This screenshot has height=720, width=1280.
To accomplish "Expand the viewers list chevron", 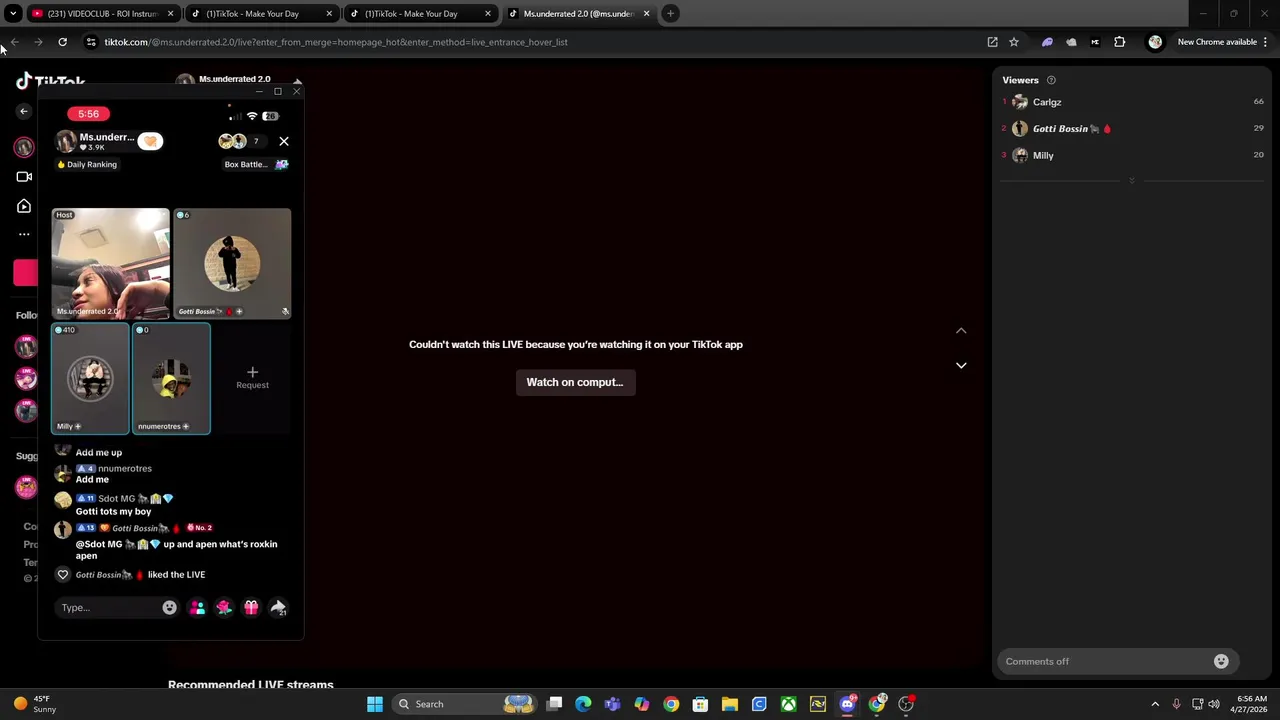I will [x=1132, y=181].
